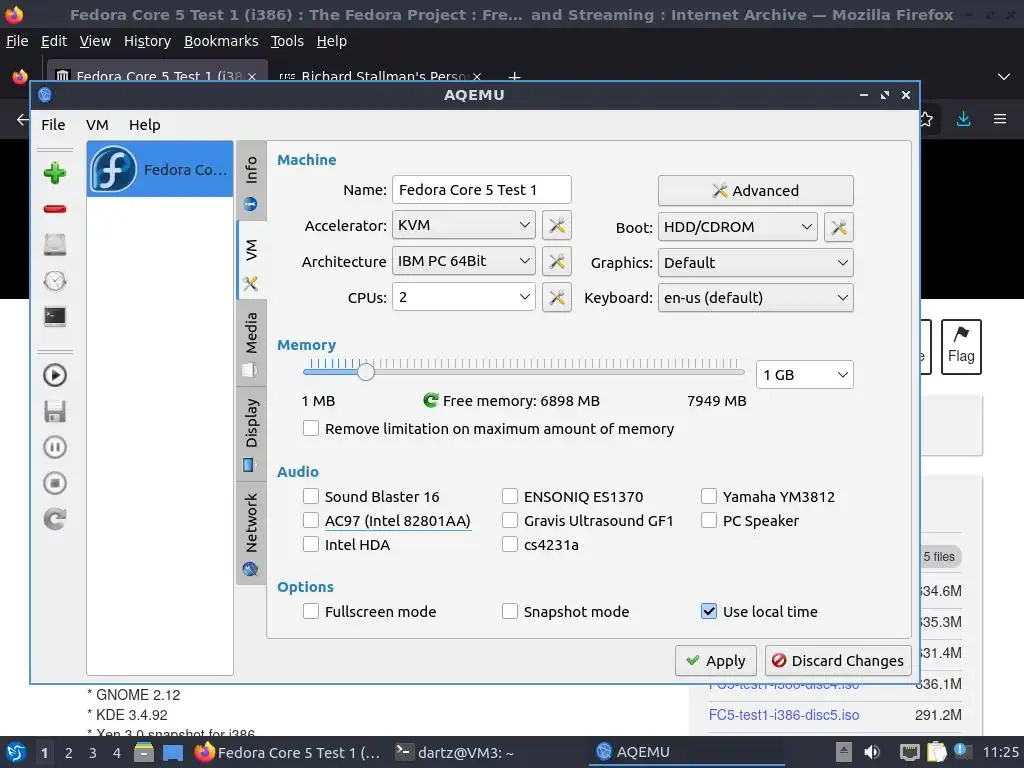
Task: Open the AQEMU VM menu
Action: click(97, 125)
